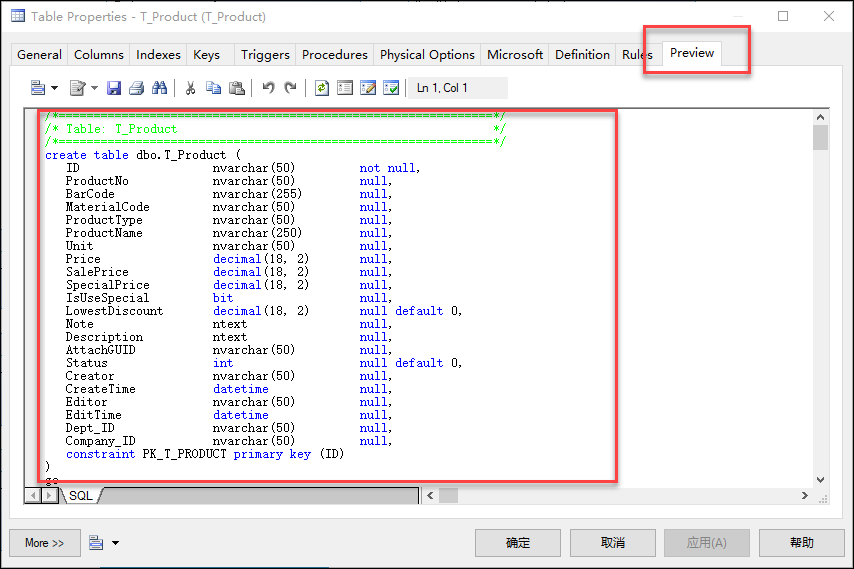Click the Edit With icon
This screenshot has height=569, width=854.
click(x=77, y=88)
